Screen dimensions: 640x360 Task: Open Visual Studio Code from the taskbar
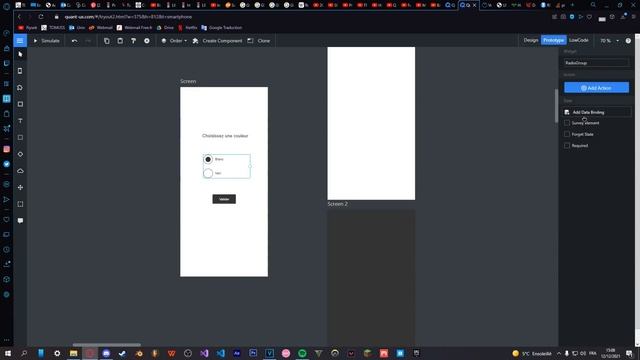click(x=220, y=353)
